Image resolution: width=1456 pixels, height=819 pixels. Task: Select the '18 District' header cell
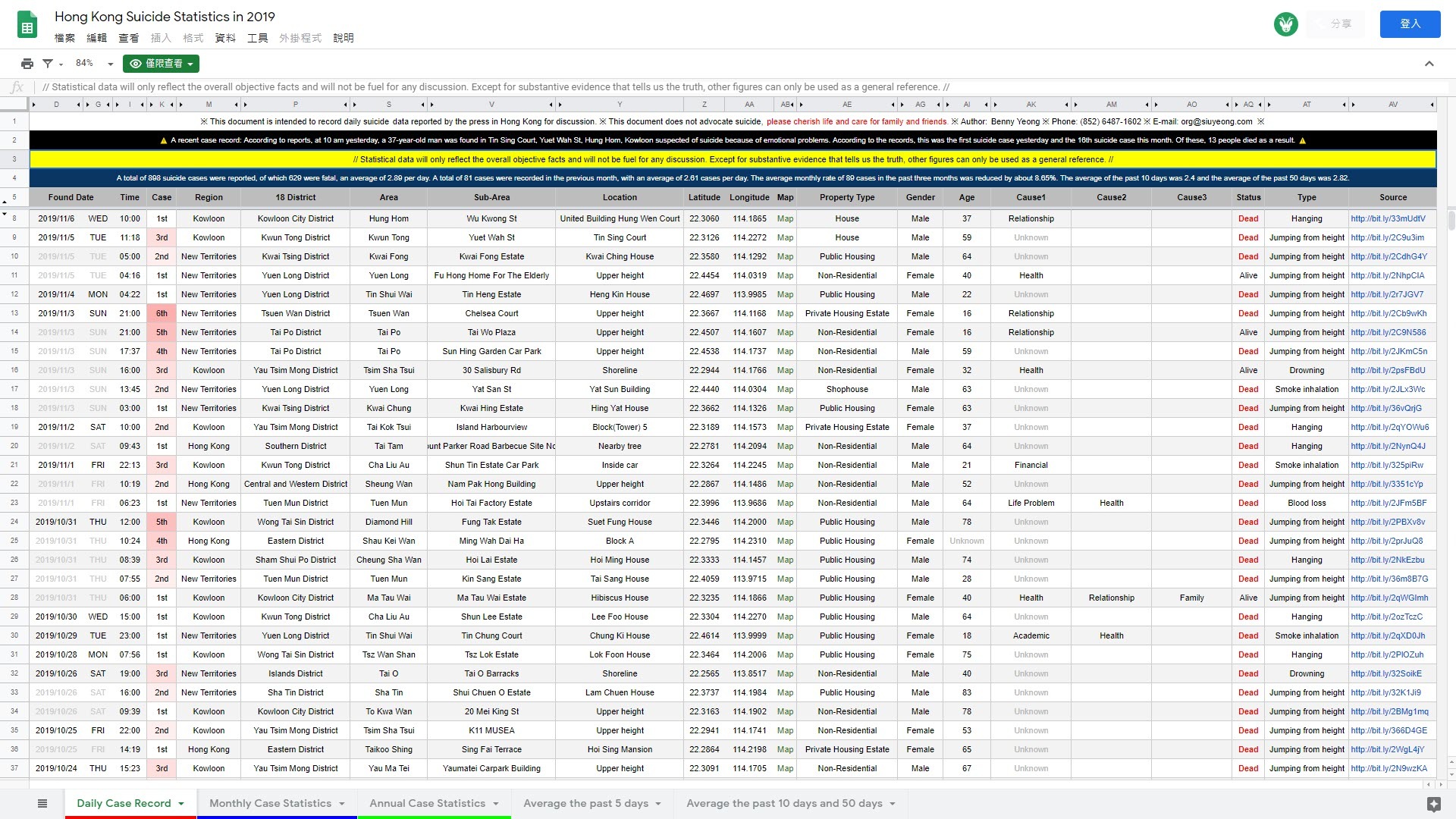[296, 197]
